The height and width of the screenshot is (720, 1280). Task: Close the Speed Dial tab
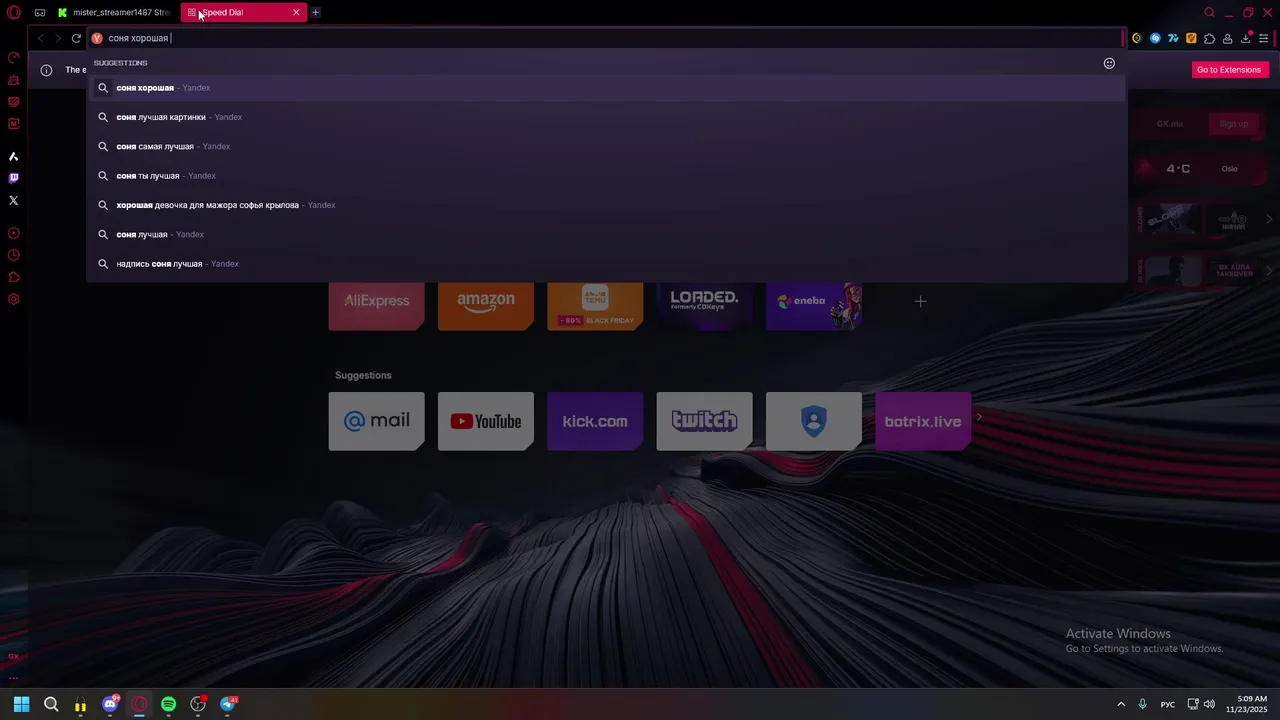coord(296,13)
